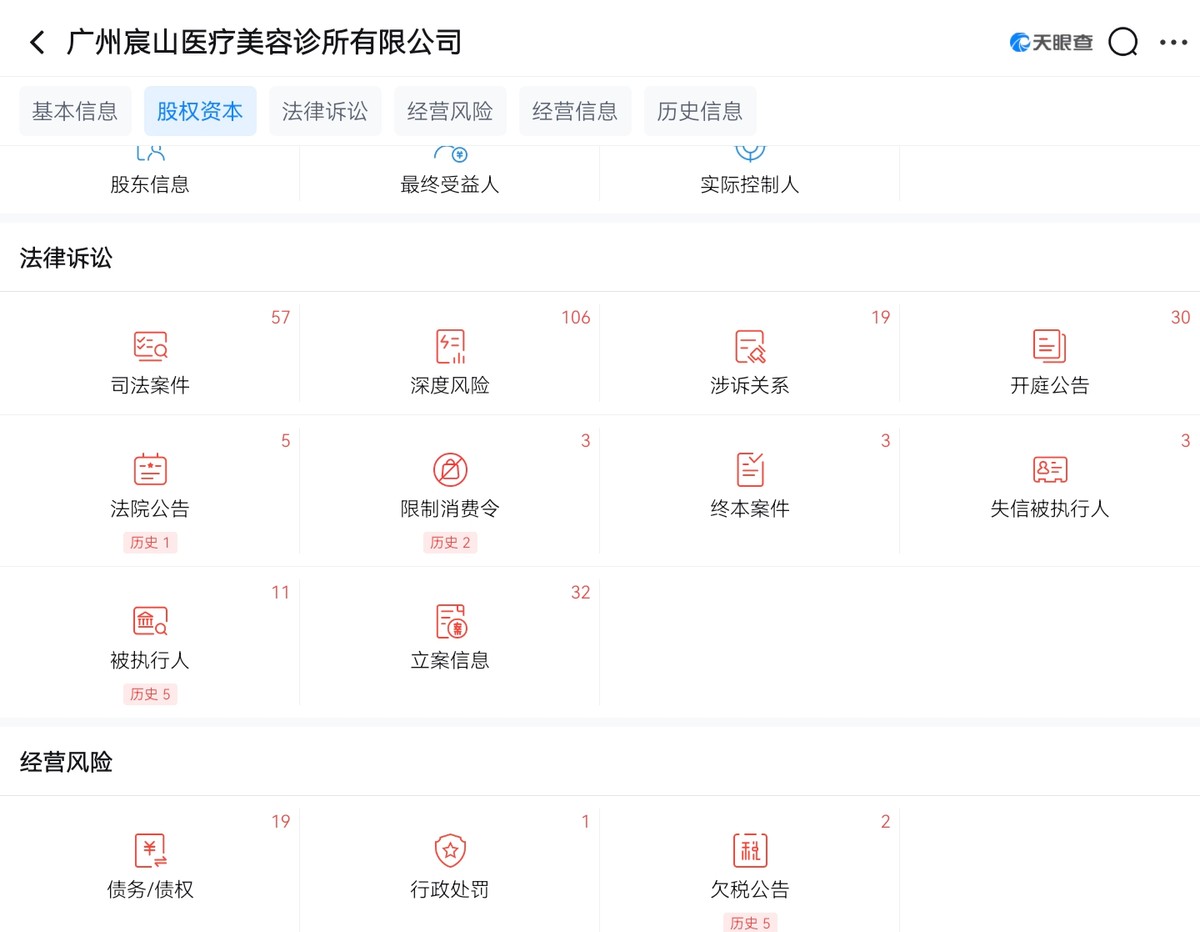Image resolution: width=1200 pixels, height=932 pixels.
Task: Click the 历史 2 badge under 限制消费令
Action: [x=450, y=543]
